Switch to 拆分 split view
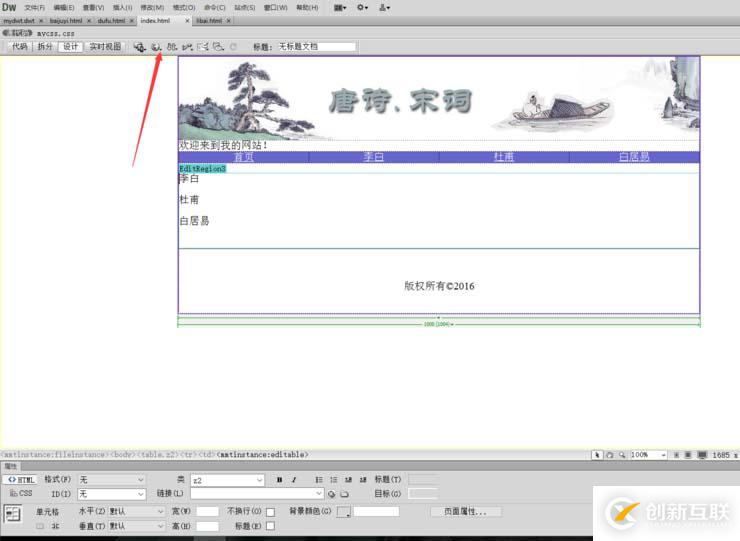Viewport: 740px width, 541px height. click(45, 47)
